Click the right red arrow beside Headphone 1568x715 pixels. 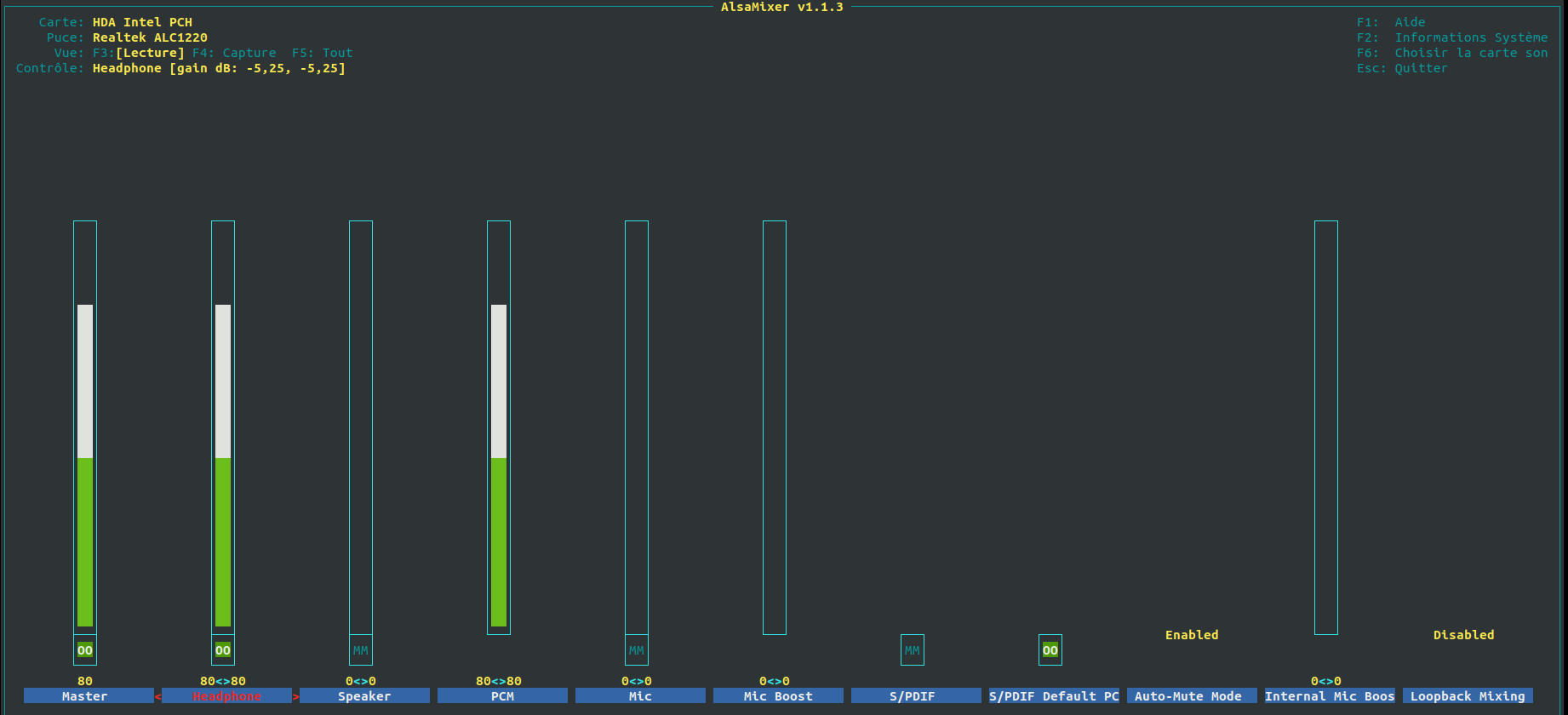pos(296,696)
